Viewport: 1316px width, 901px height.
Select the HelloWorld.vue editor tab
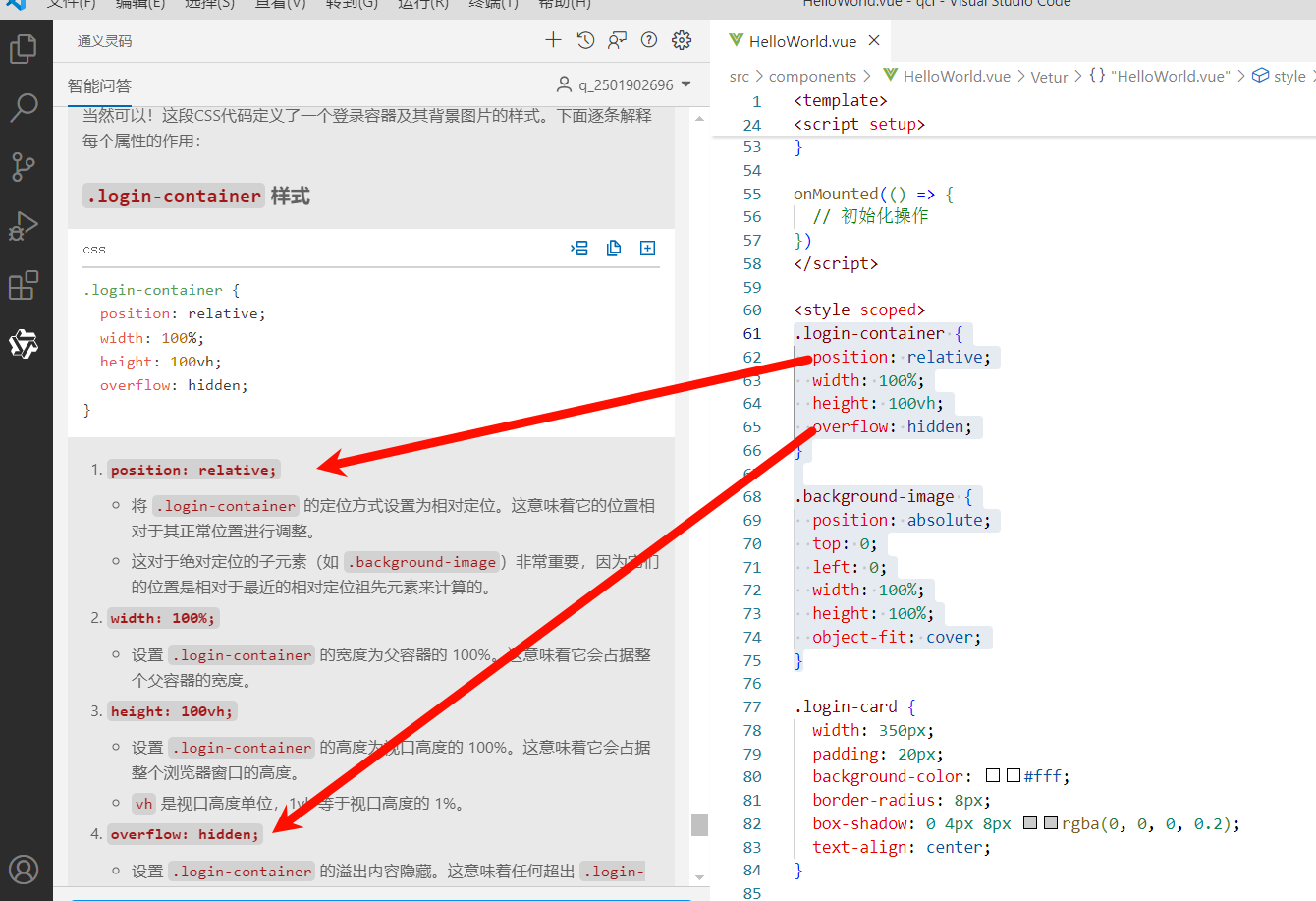[802, 41]
